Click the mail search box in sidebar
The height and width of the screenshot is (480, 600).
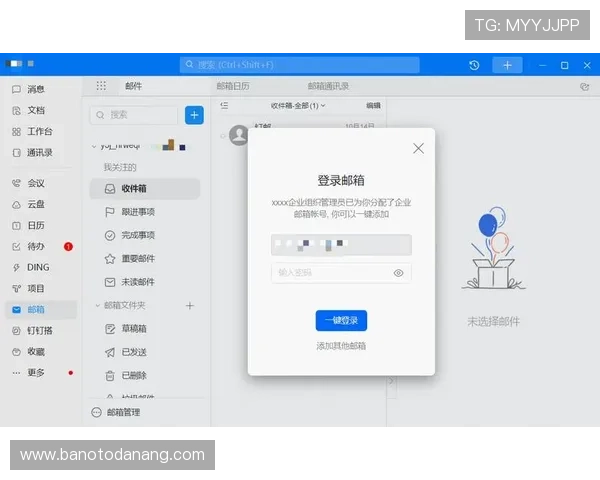click(x=134, y=115)
